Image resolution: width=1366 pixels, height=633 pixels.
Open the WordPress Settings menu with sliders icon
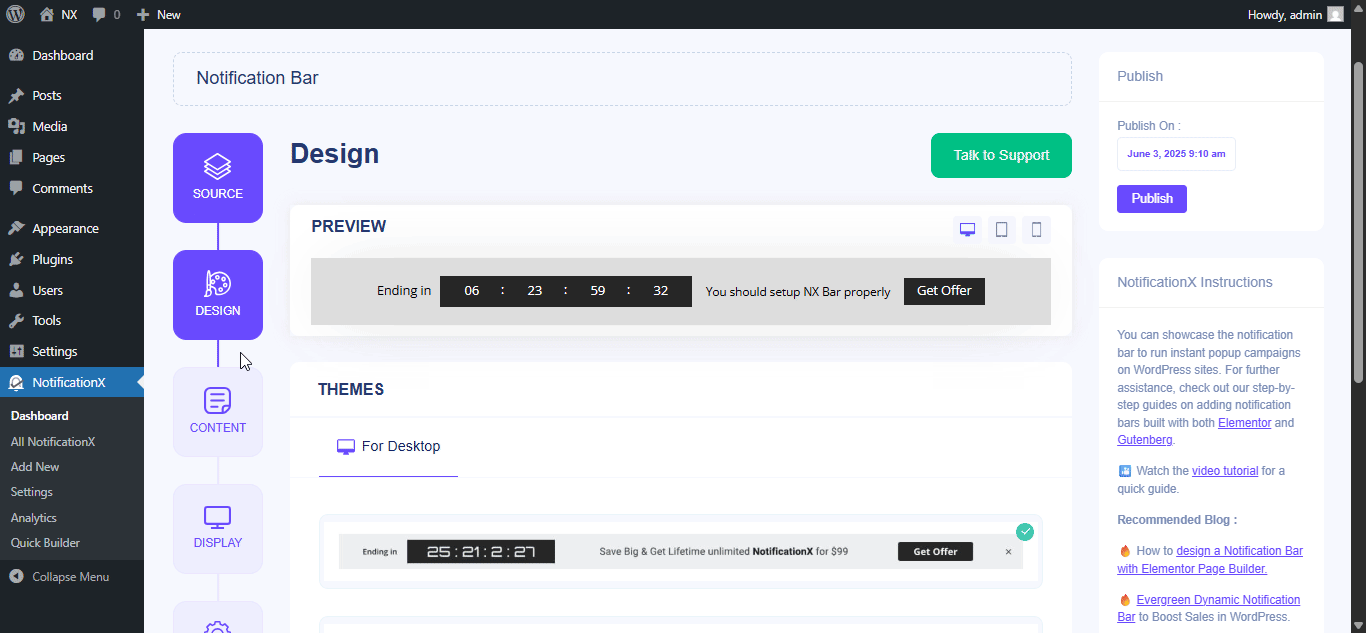coord(72,351)
